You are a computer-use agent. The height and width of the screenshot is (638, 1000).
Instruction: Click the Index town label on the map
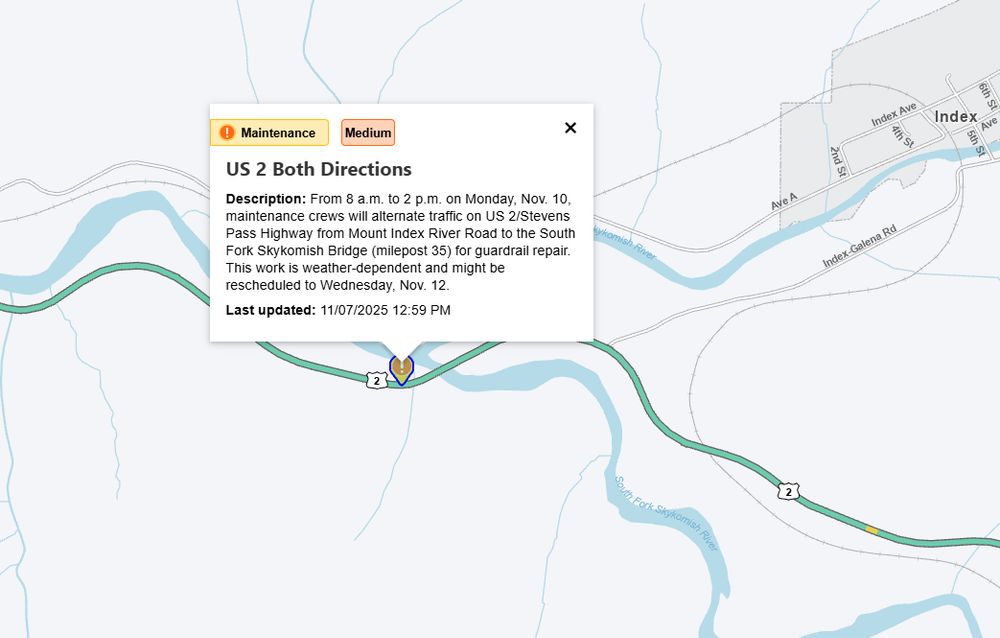[955, 117]
